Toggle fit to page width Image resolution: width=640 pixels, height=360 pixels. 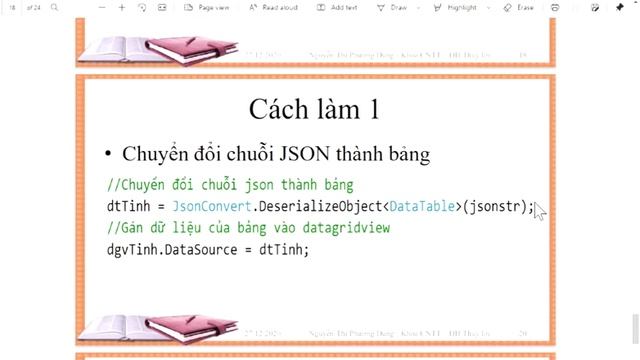[162, 7]
